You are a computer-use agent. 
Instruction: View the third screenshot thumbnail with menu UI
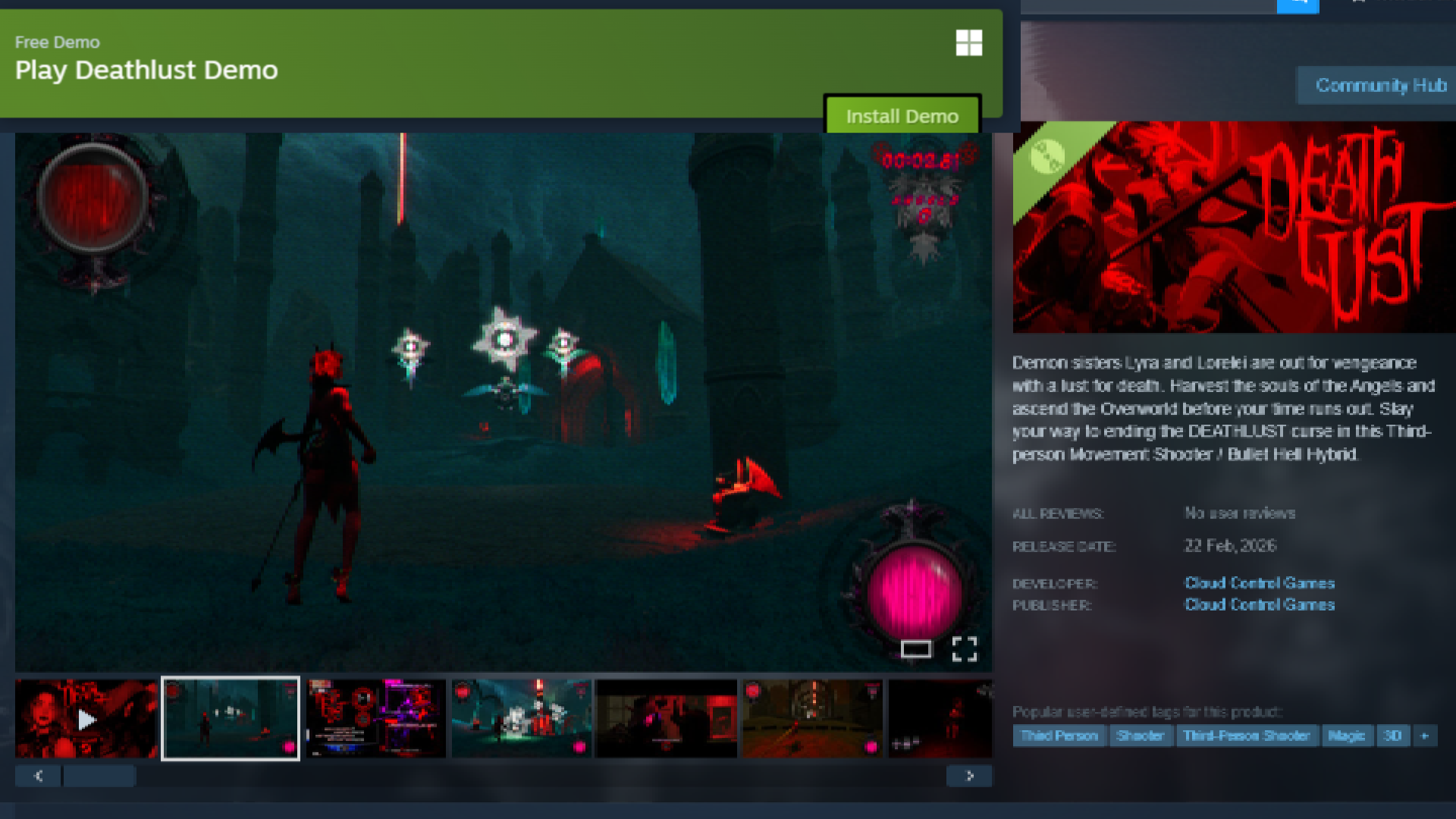tap(376, 719)
